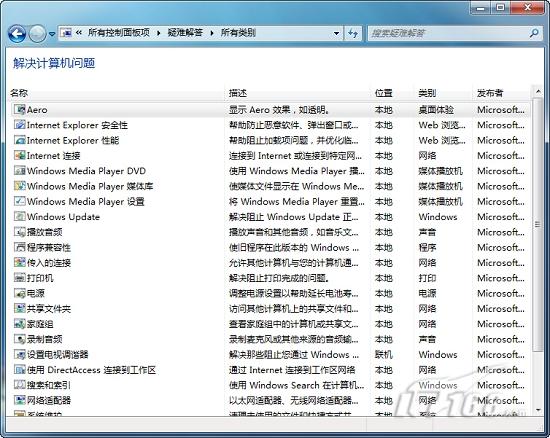Click the vertical scrollbar thumb

538,224
